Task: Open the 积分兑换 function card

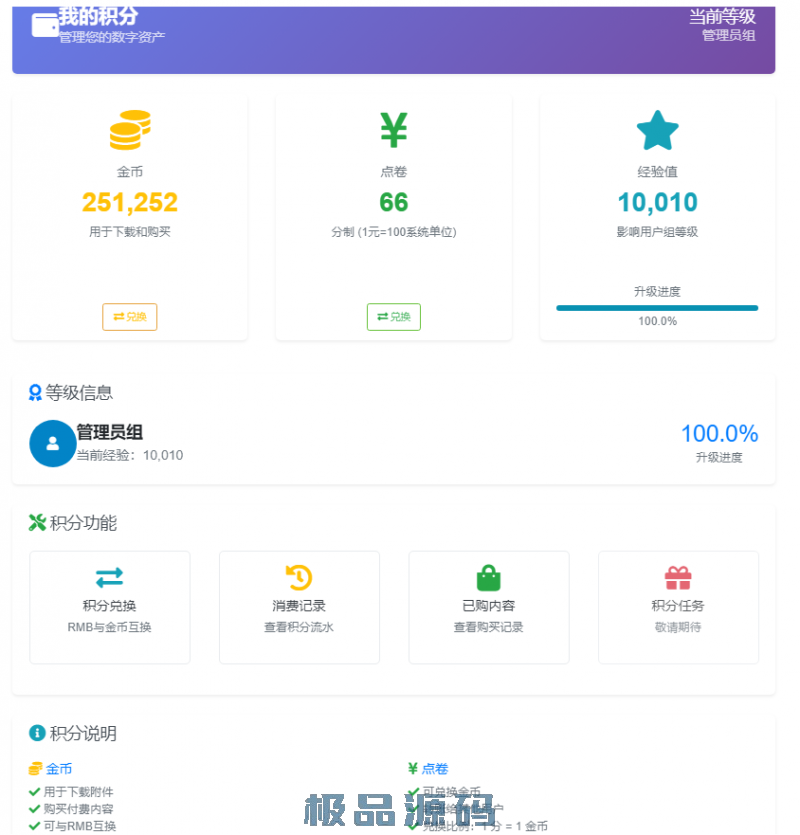Action: [109, 607]
